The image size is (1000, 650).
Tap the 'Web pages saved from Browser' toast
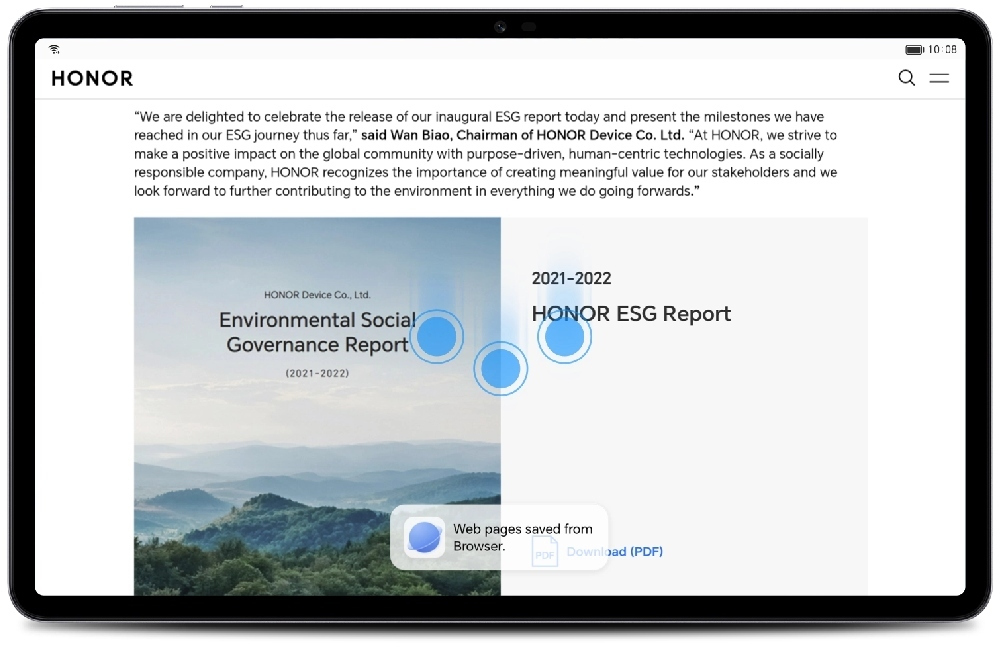[499, 537]
